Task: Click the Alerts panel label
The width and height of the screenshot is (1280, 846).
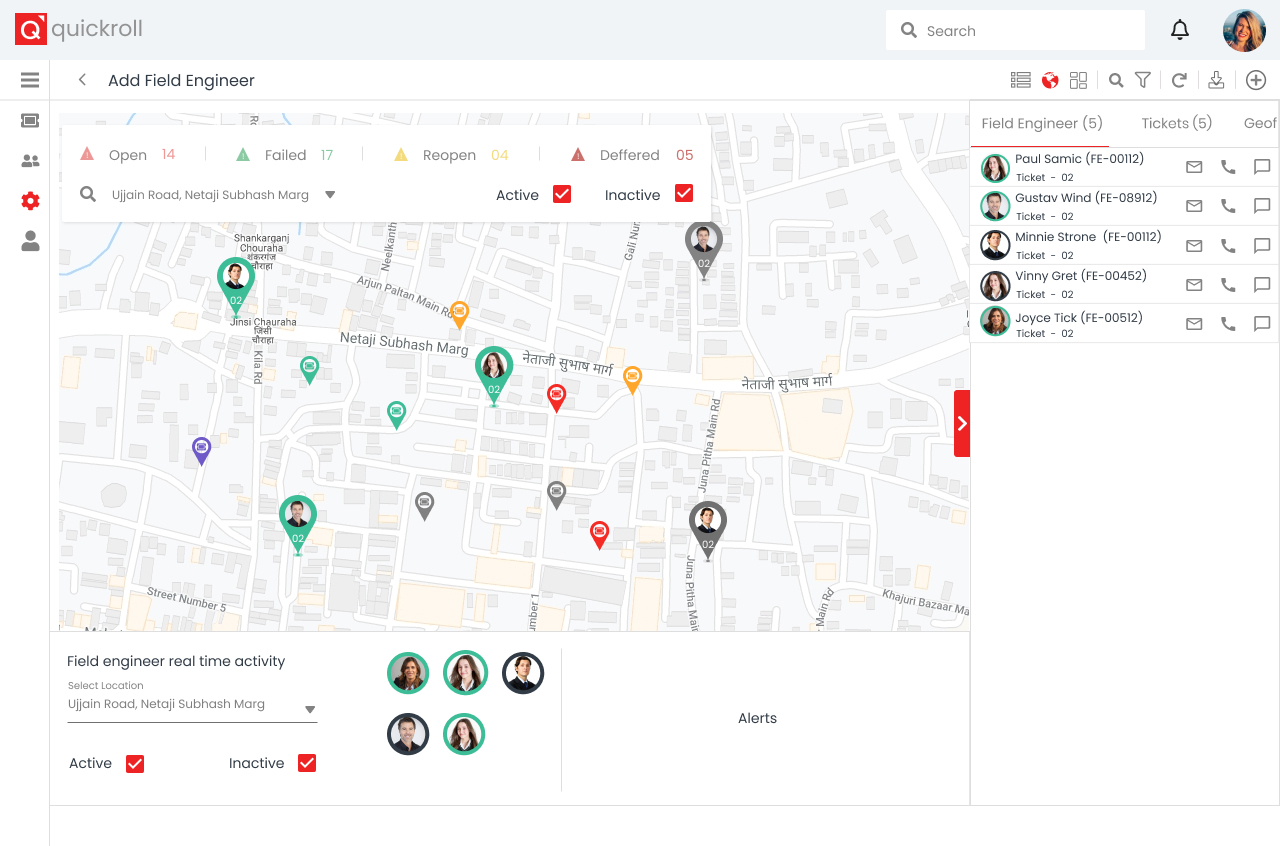Action: 757,718
